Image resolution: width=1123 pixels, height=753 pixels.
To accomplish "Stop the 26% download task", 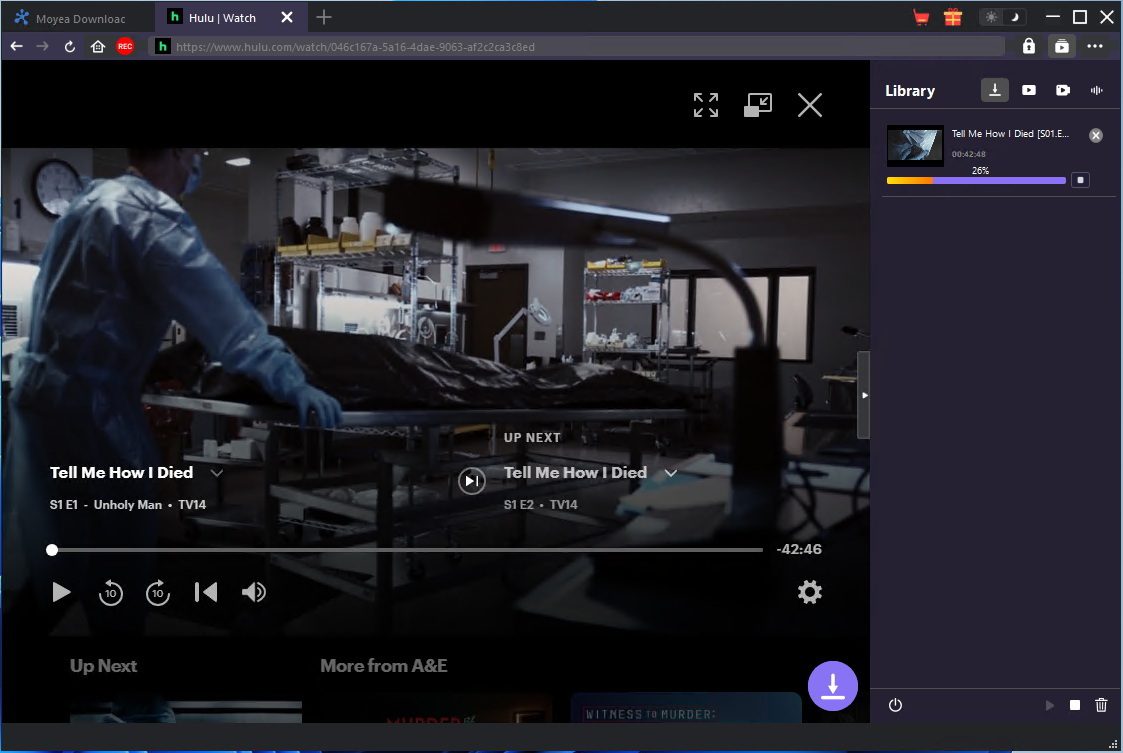I will 1080,180.
